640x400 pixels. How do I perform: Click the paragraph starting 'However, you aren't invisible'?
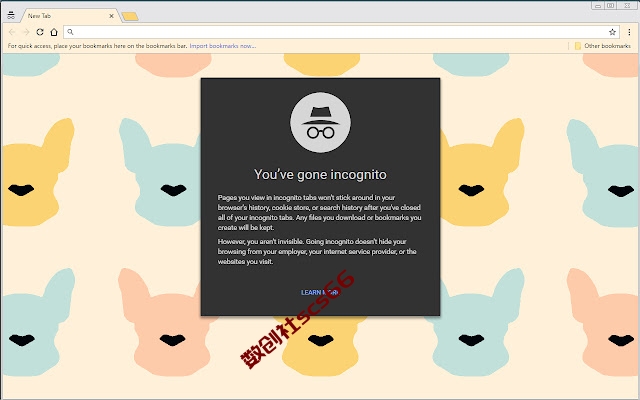tap(317, 251)
